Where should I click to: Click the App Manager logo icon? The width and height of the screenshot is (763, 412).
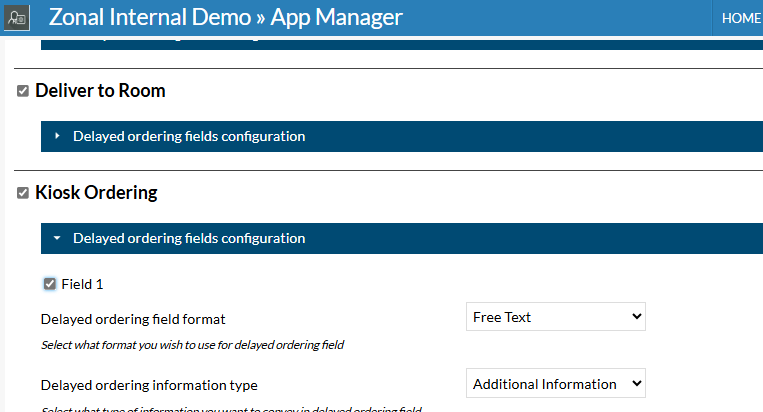click(17, 18)
